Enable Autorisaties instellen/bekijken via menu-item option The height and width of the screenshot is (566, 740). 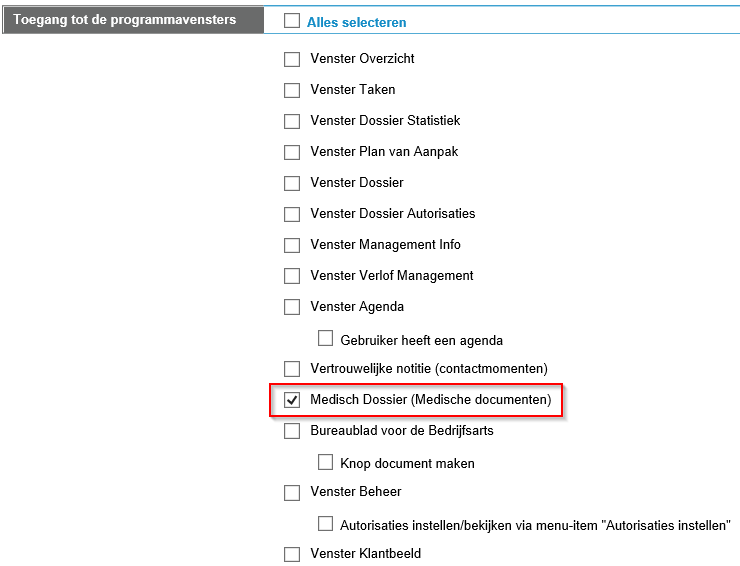point(325,524)
